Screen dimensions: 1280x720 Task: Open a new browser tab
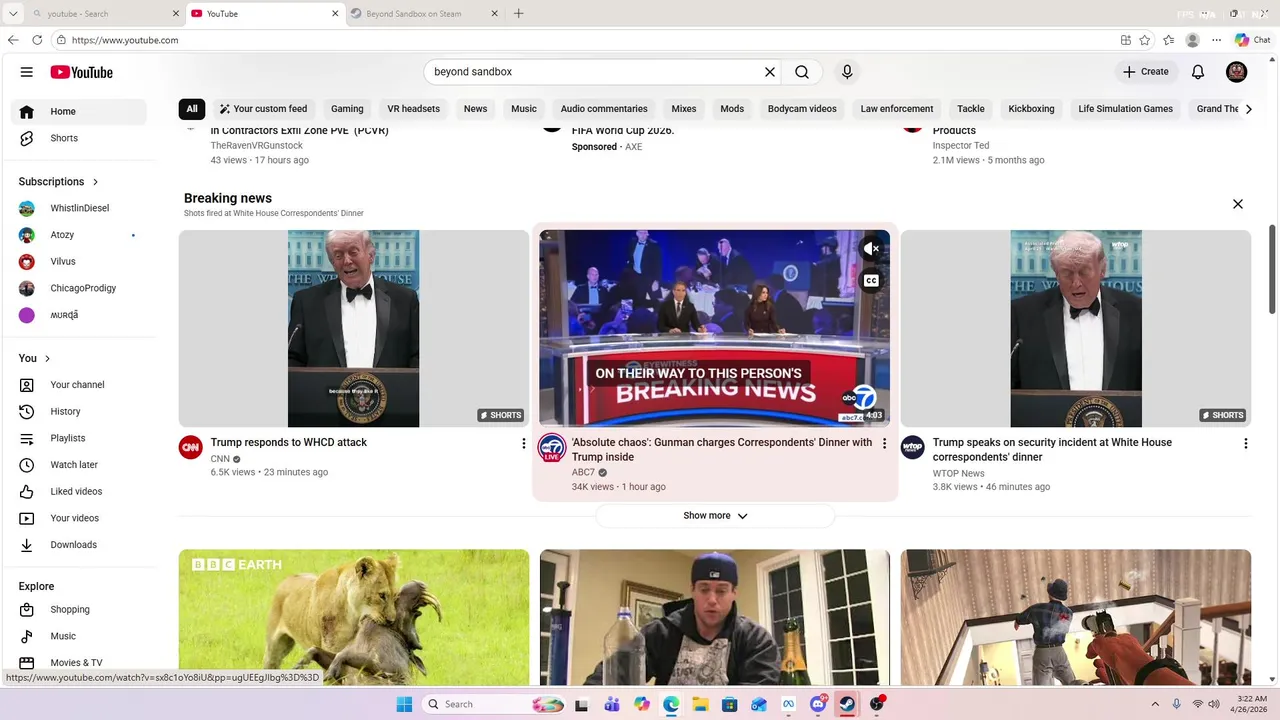coord(518,14)
